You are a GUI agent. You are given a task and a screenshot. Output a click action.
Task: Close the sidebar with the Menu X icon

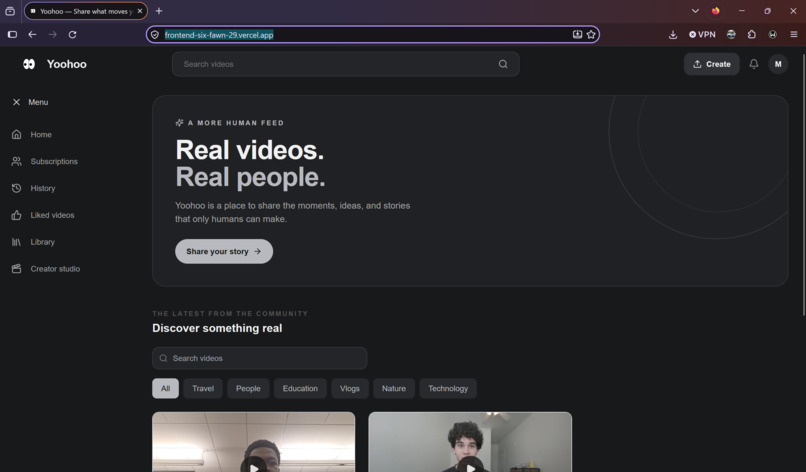[16, 102]
